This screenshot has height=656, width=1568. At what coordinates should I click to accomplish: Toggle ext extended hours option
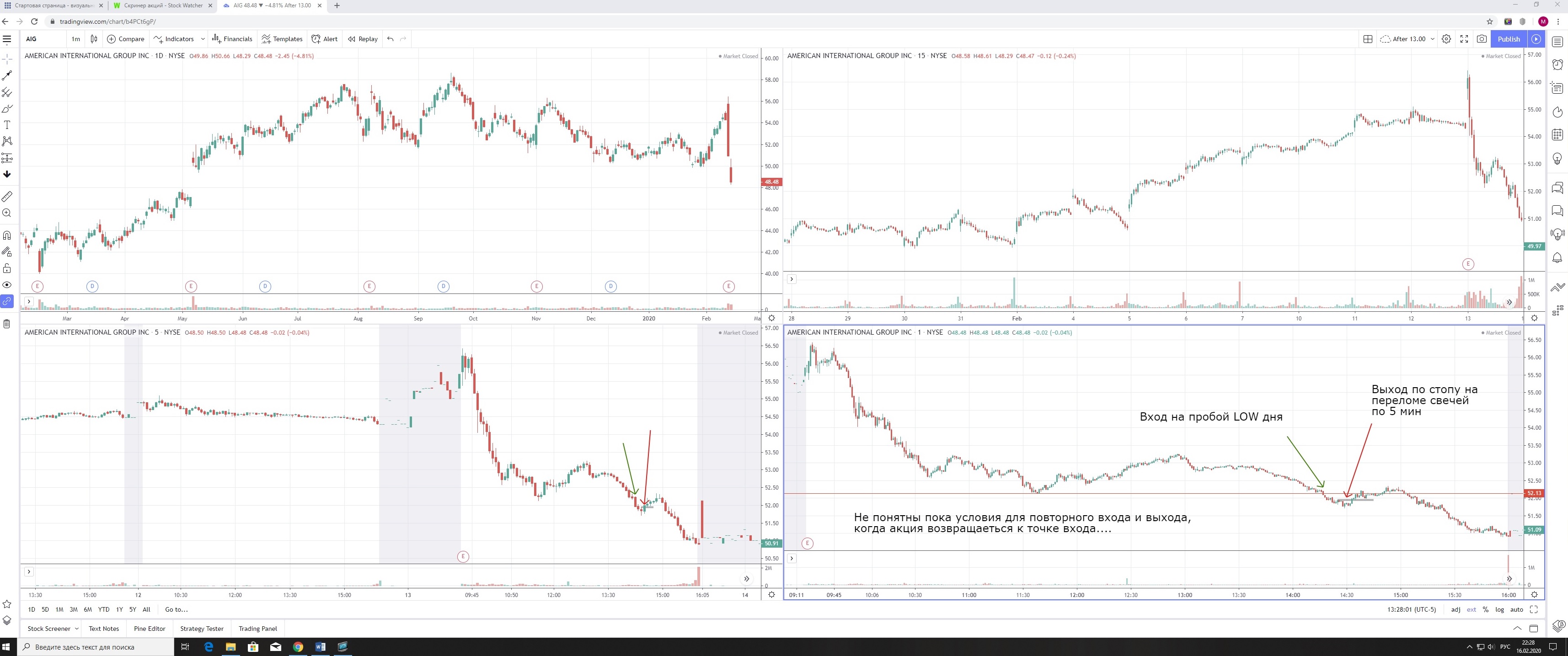tap(1471, 609)
